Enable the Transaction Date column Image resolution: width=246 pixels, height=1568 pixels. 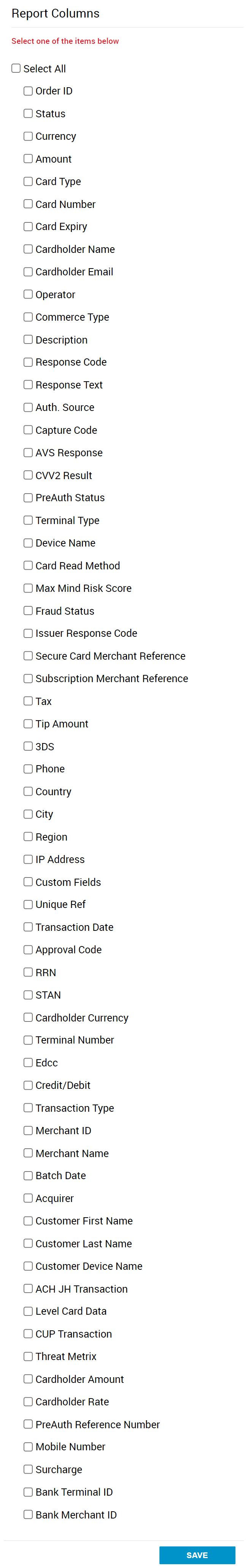tap(28, 926)
